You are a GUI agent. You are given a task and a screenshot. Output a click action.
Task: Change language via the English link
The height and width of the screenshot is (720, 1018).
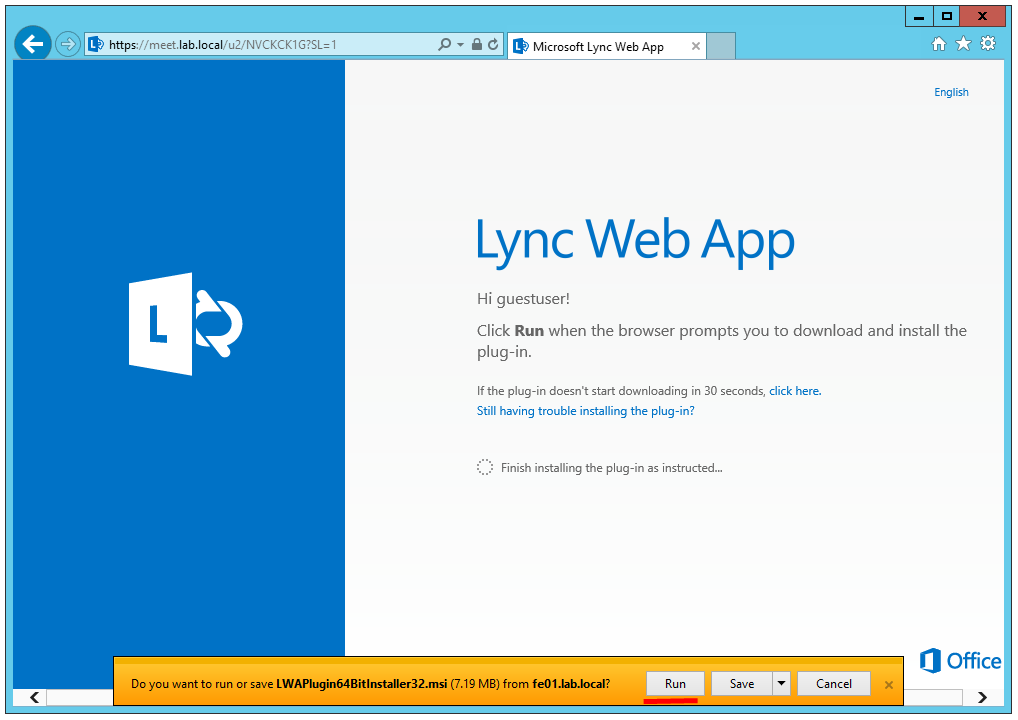[x=951, y=92]
